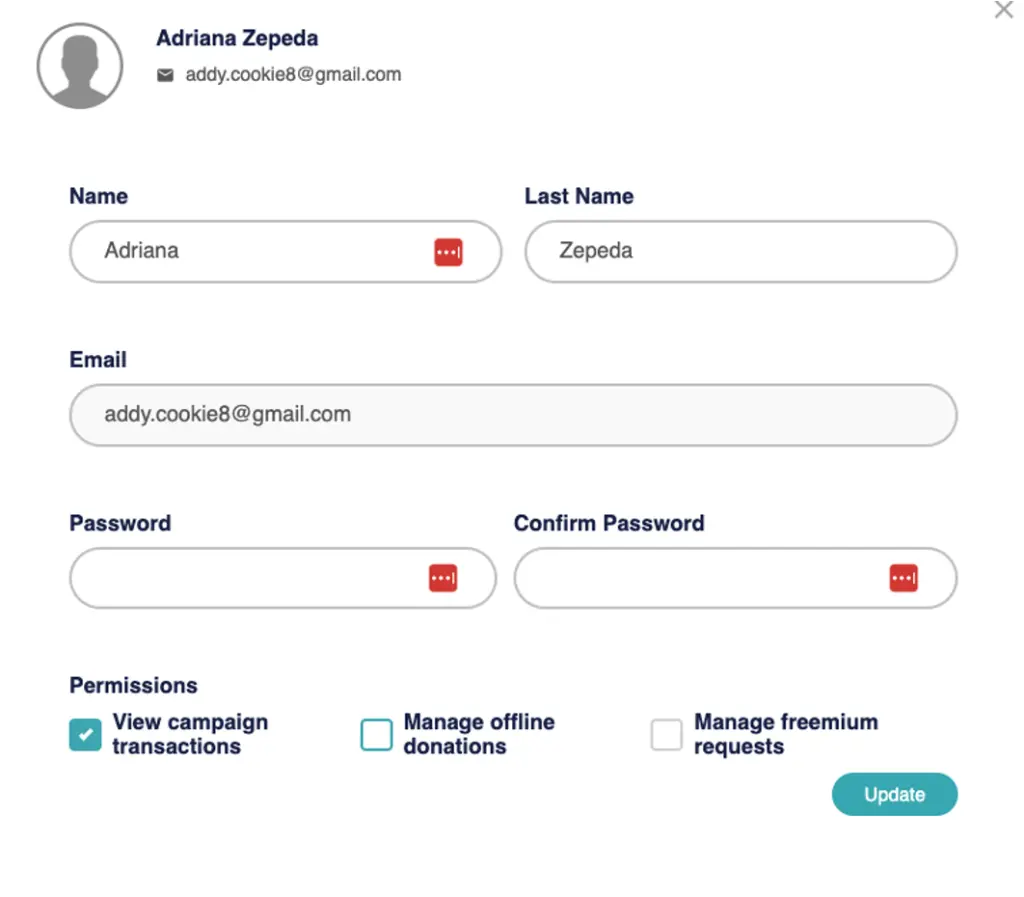Click the 'Manage freemium requests' label text
Viewport: 1024px width, 897px height.
[786, 734]
